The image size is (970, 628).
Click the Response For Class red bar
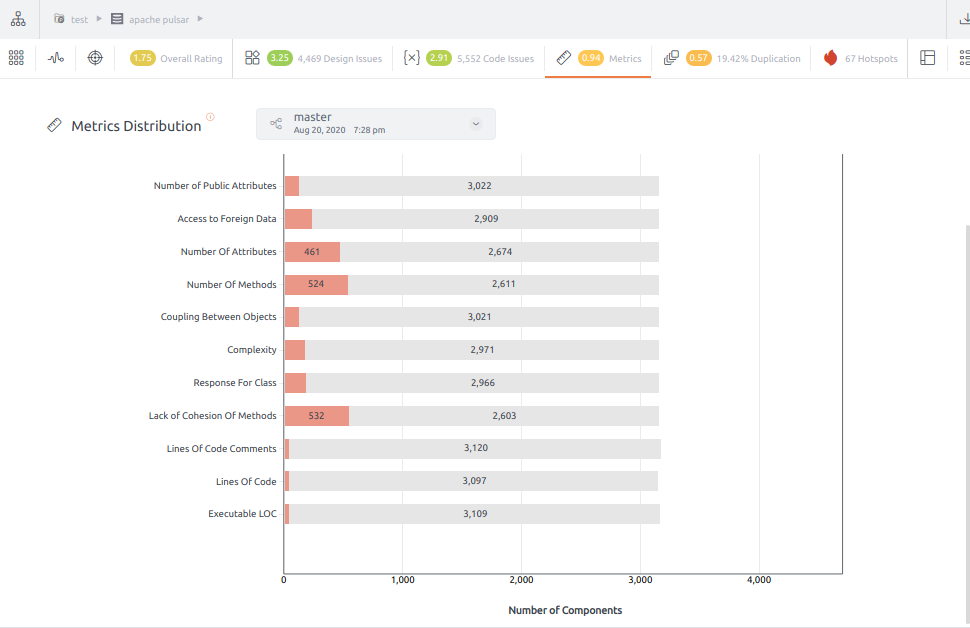(296, 383)
